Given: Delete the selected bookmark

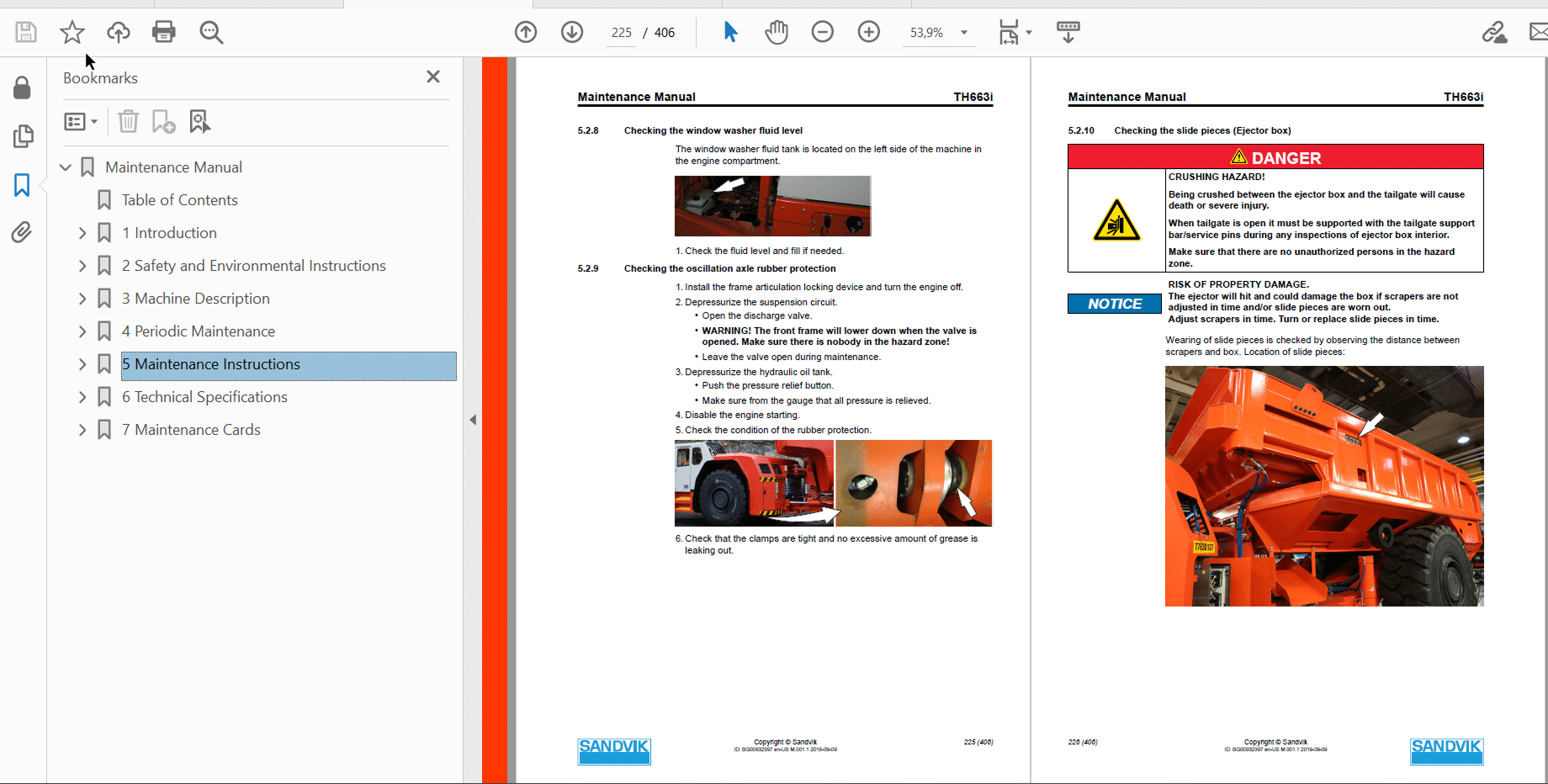Looking at the screenshot, I should click(128, 122).
